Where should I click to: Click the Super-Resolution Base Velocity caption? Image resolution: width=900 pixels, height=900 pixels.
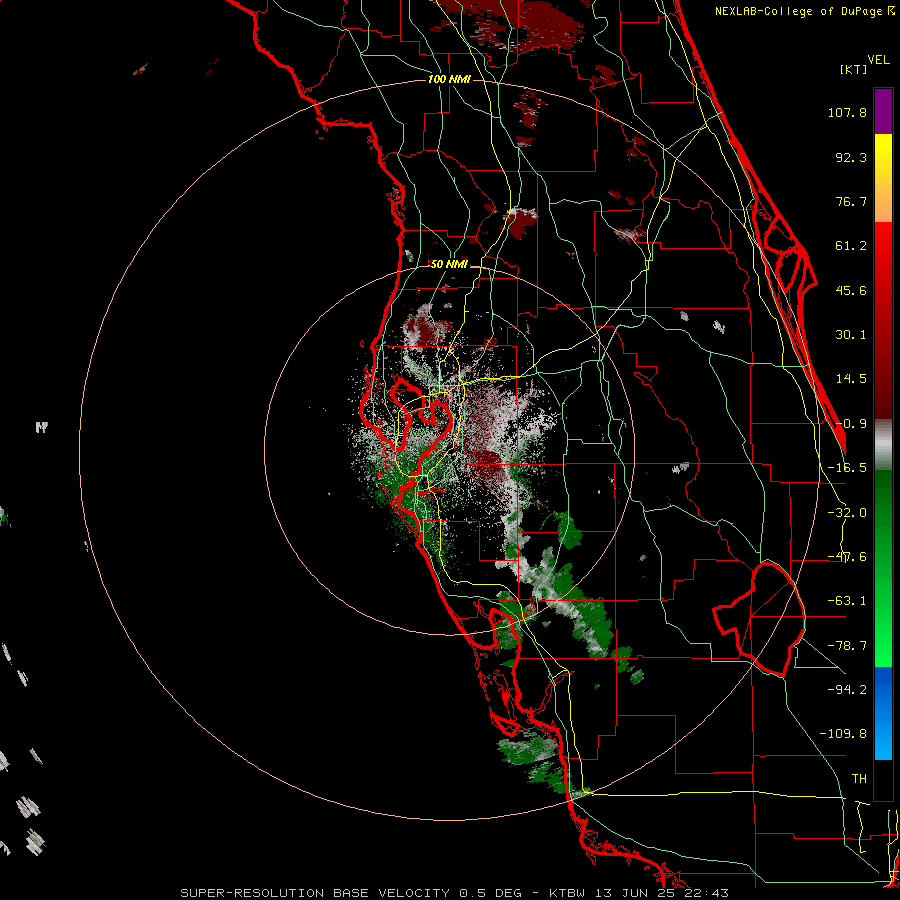click(x=455, y=893)
